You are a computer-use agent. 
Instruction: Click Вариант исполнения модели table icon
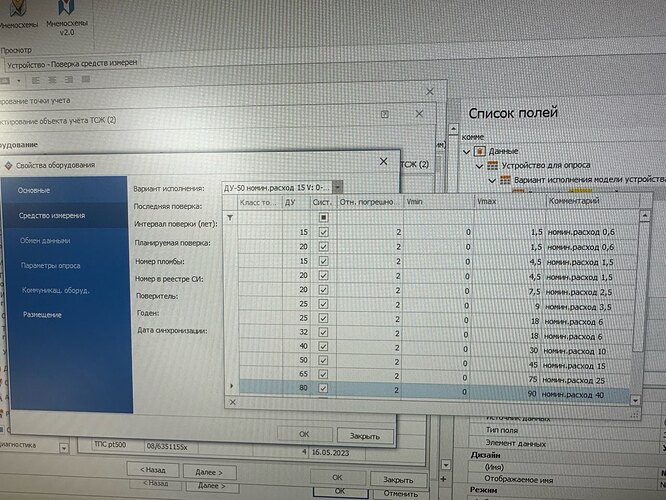click(x=505, y=180)
